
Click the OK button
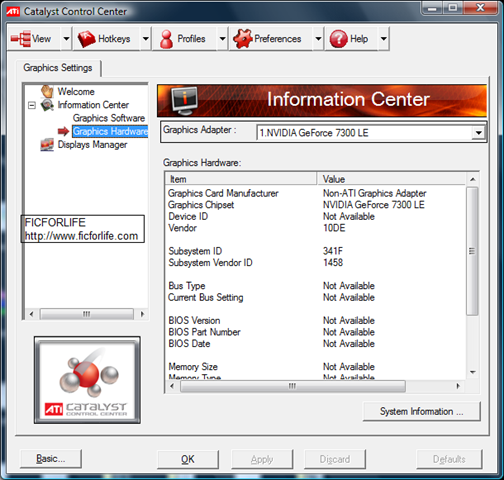188,459
